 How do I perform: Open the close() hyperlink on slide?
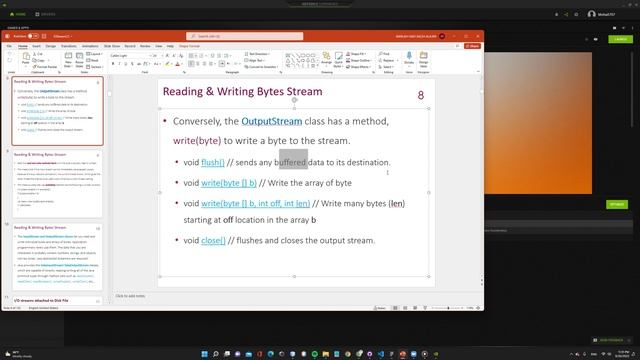tap(213, 240)
